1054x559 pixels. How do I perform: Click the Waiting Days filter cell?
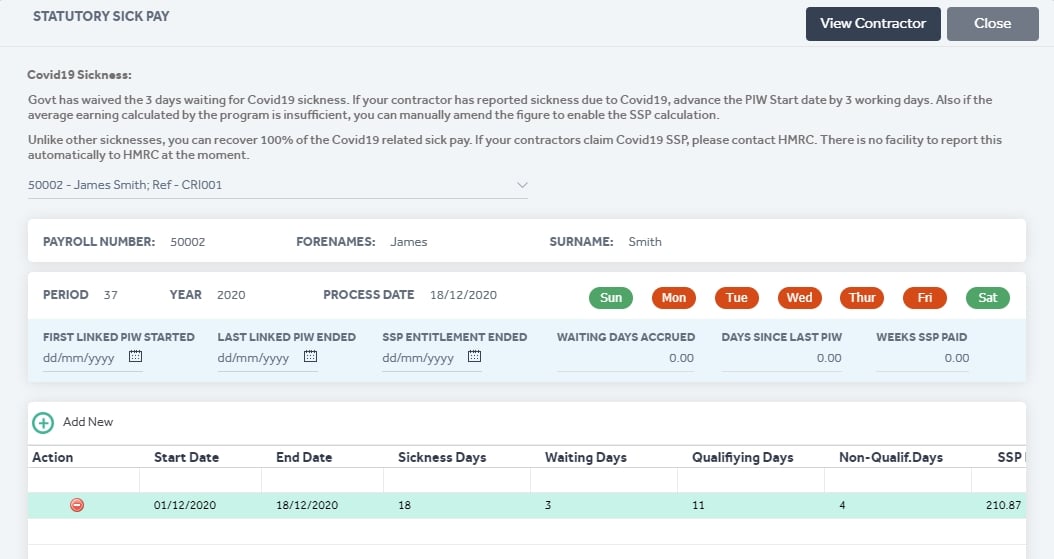604,480
